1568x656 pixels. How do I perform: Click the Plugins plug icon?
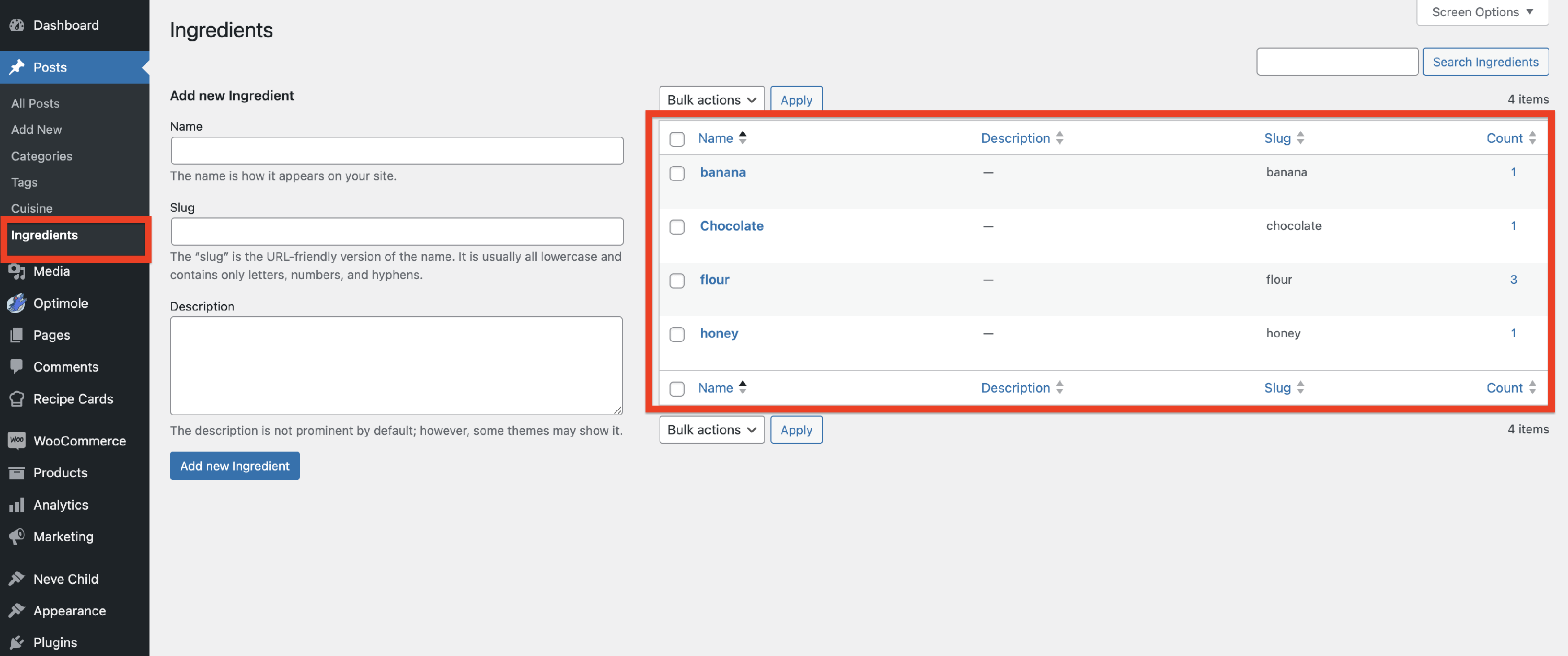click(17, 642)
